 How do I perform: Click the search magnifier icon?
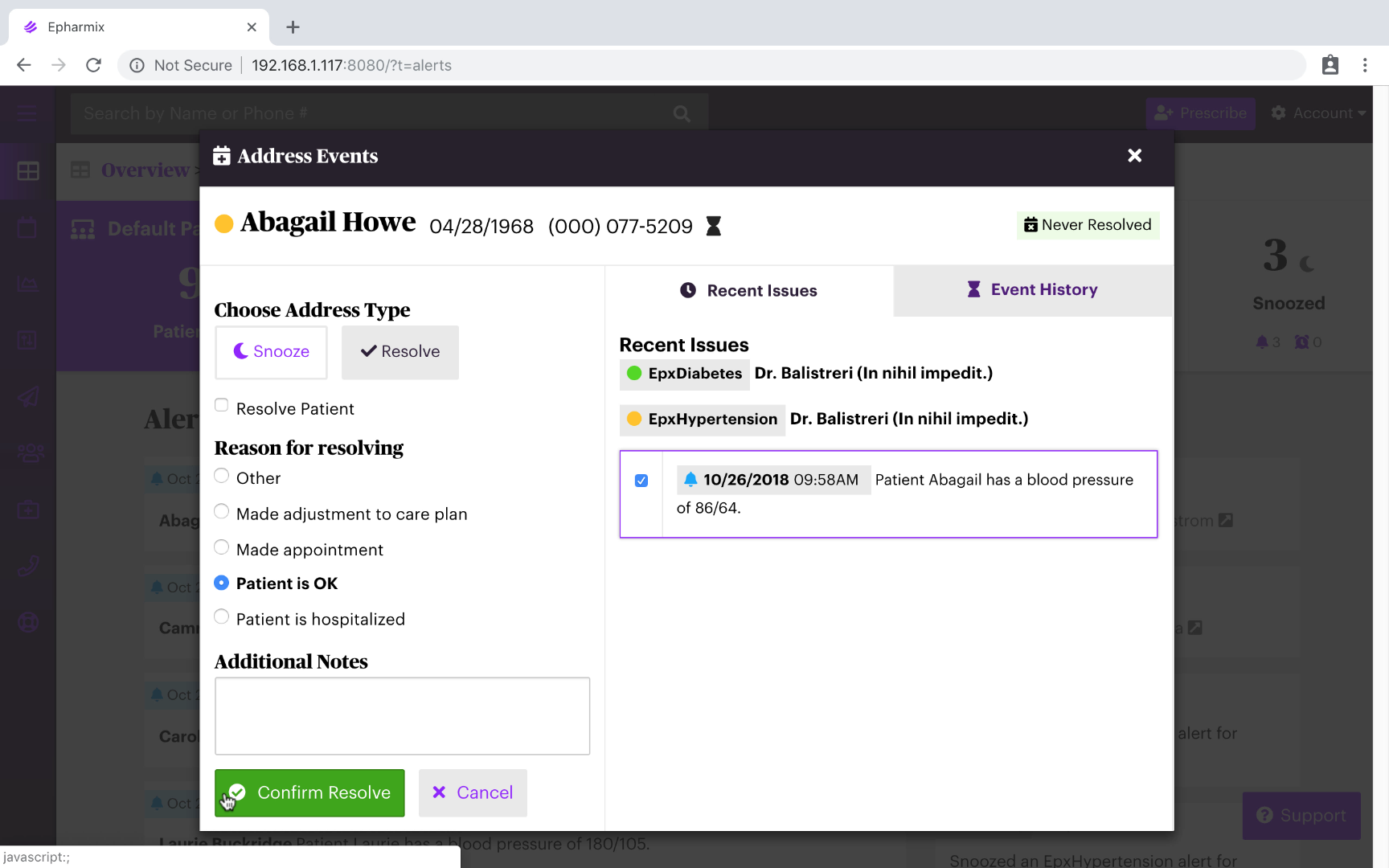pos(682,114)
